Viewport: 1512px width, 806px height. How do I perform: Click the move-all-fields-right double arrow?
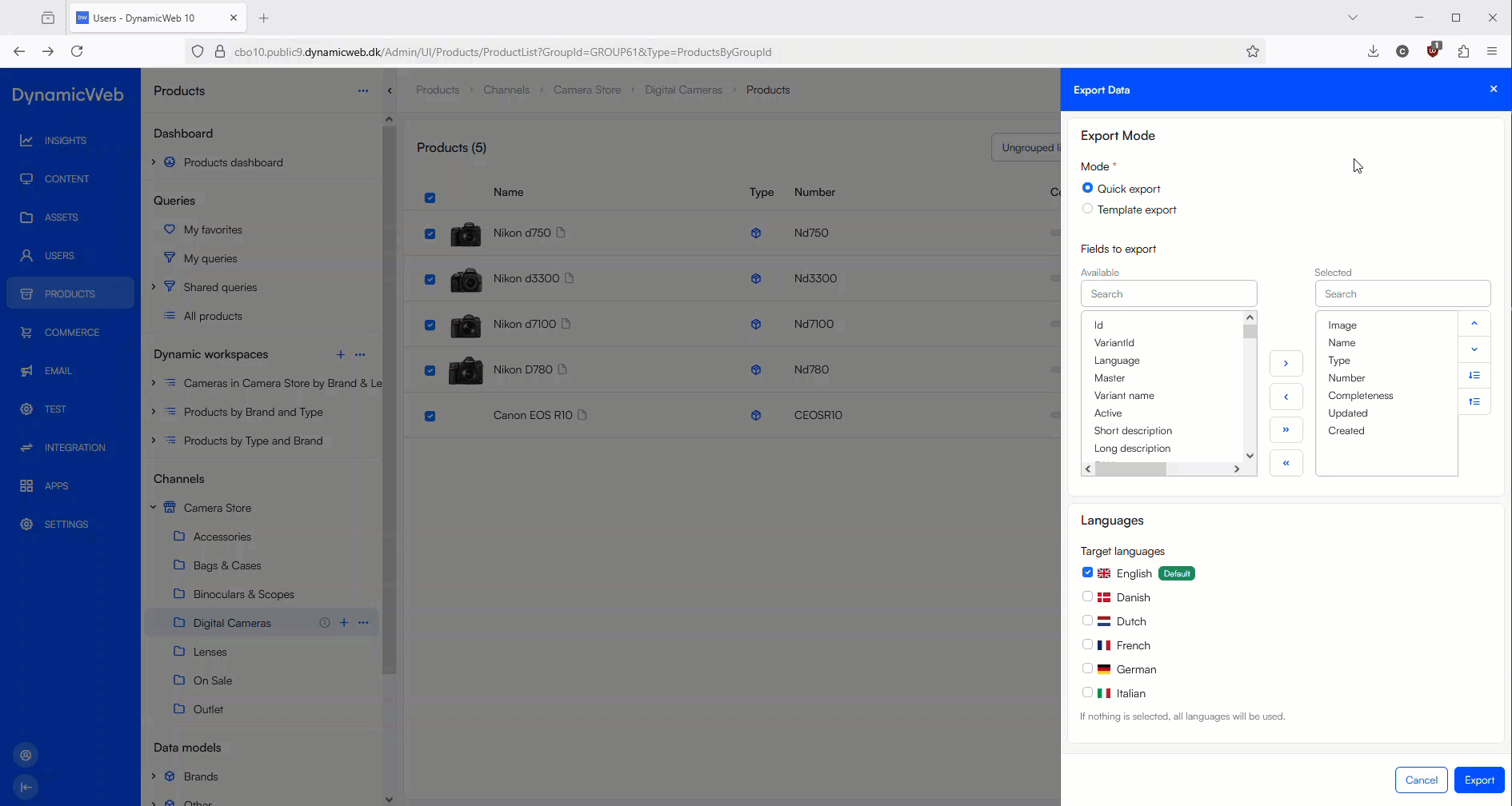[1286, 430]
